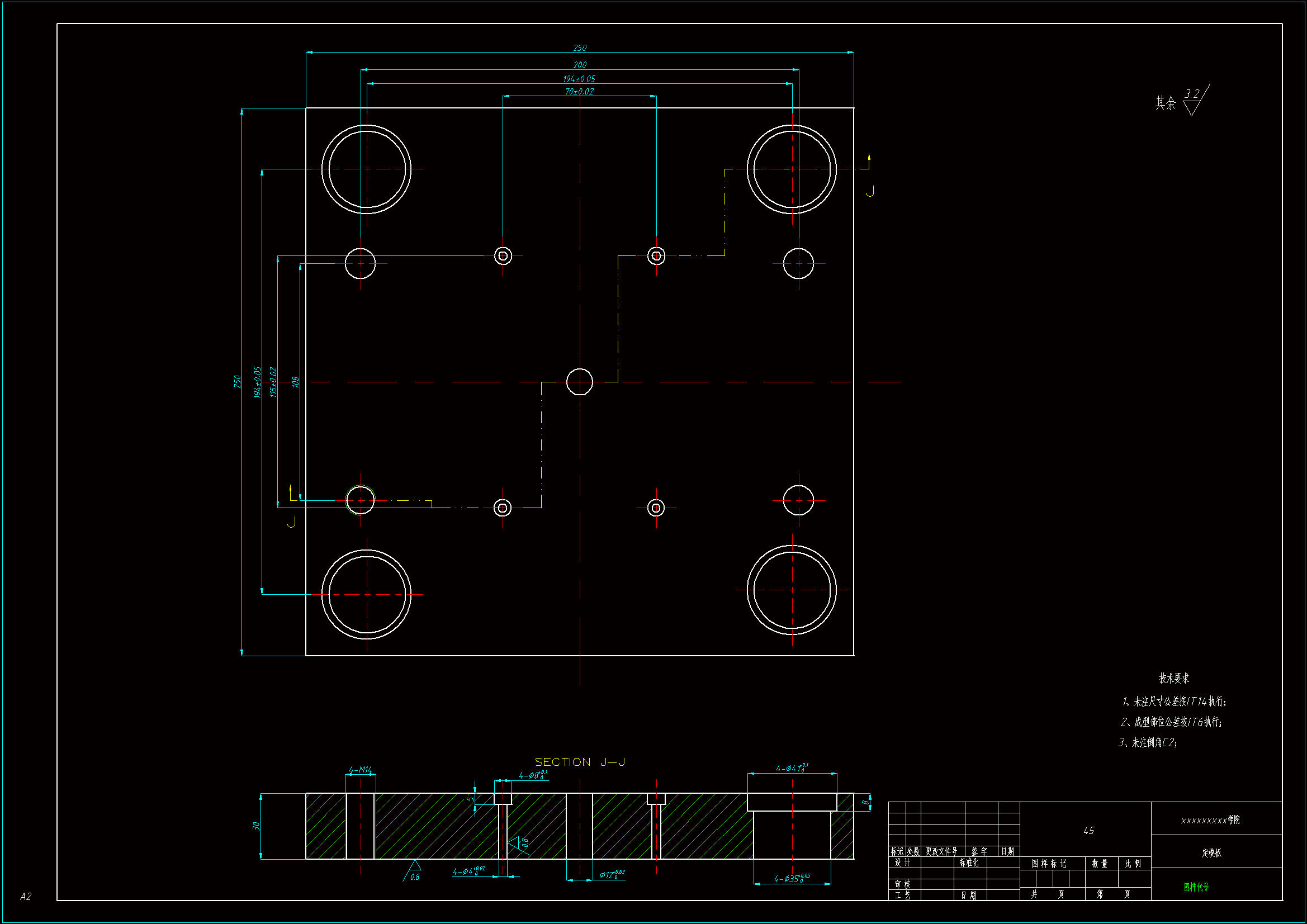The image size is (1307, 924).
Task: Click the A2 sheet size label
Action: pyautogui.click(x=26, y=896)
